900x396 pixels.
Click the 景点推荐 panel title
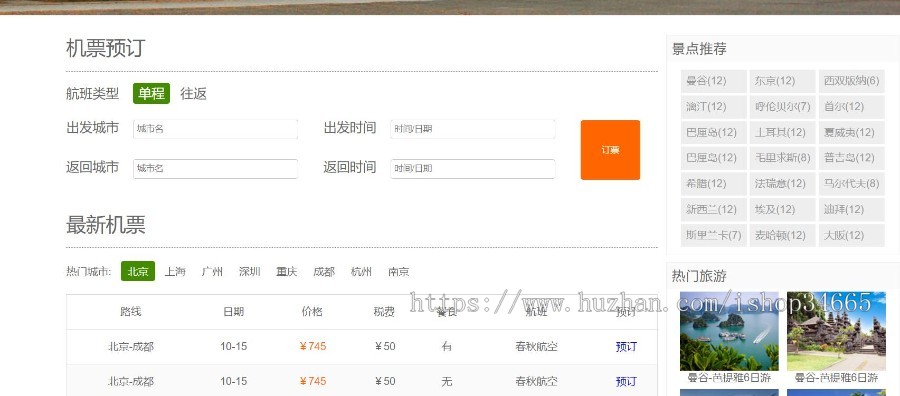[x=699, y=49]
